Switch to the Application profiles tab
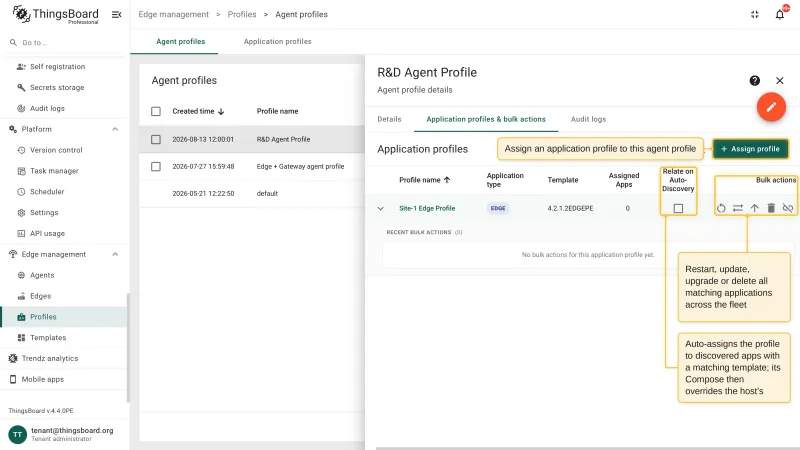Viewport: 800px width, 450px height. click(278, 41)
